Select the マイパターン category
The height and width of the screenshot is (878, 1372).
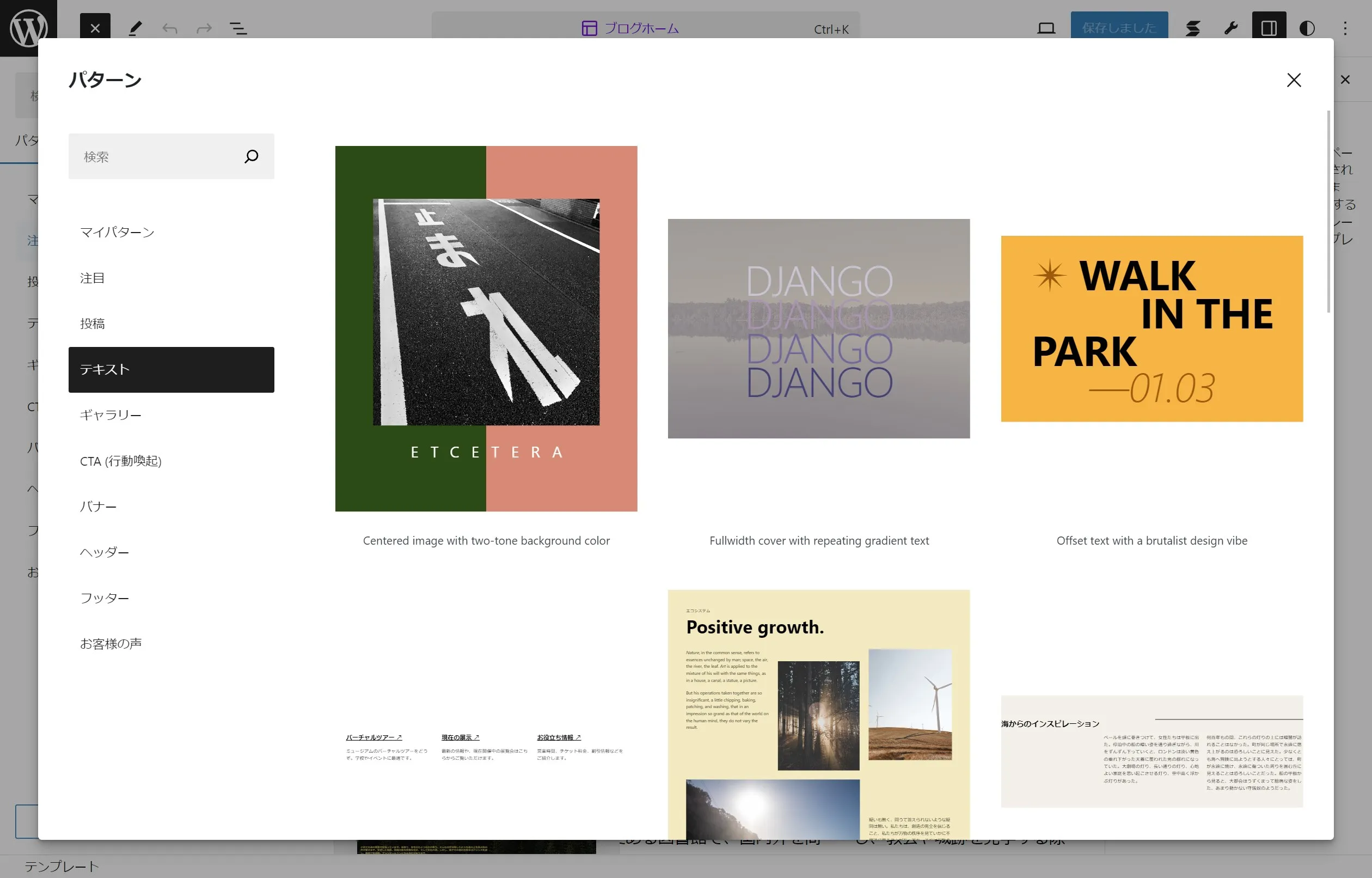pyautogui.click(x=117, y=232)
